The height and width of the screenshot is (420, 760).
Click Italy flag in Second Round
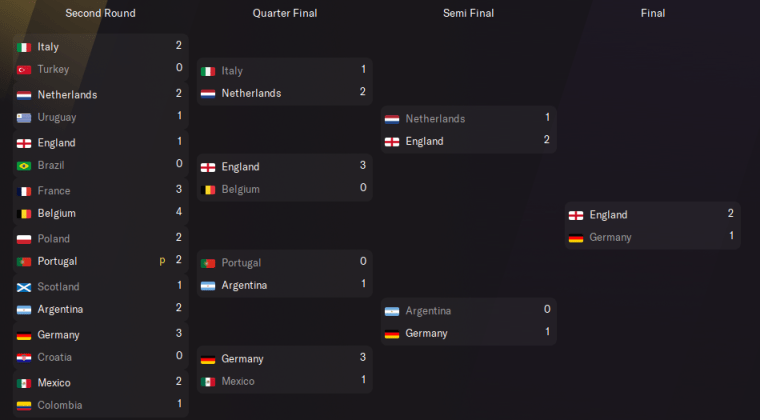24,47
